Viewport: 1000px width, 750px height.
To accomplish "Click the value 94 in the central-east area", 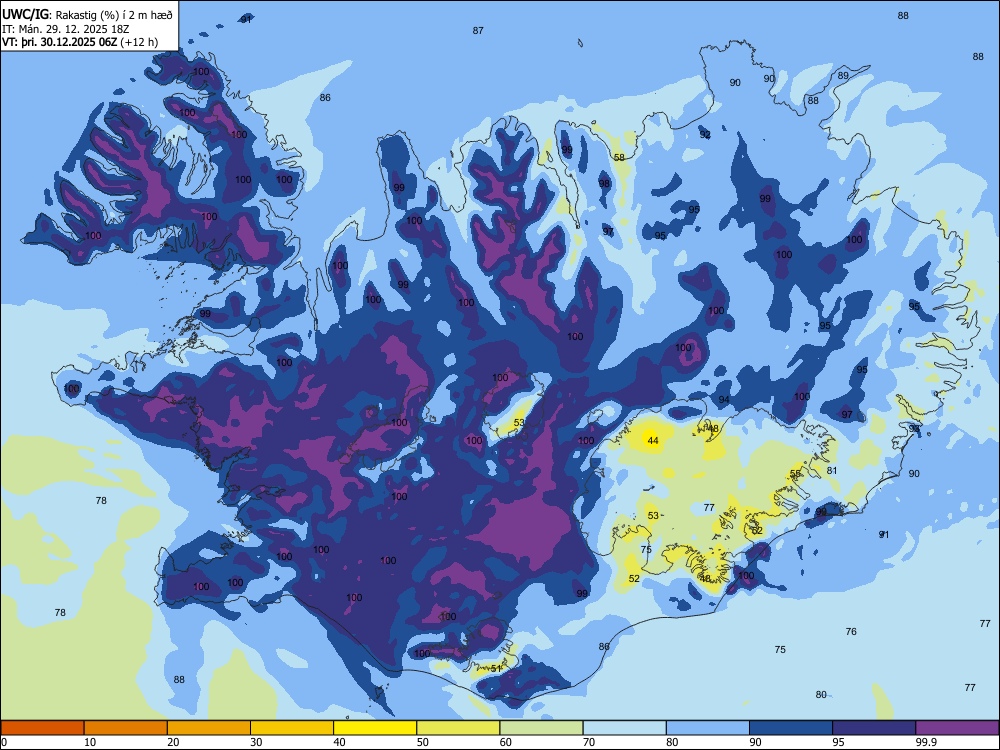I will [724, 400].
